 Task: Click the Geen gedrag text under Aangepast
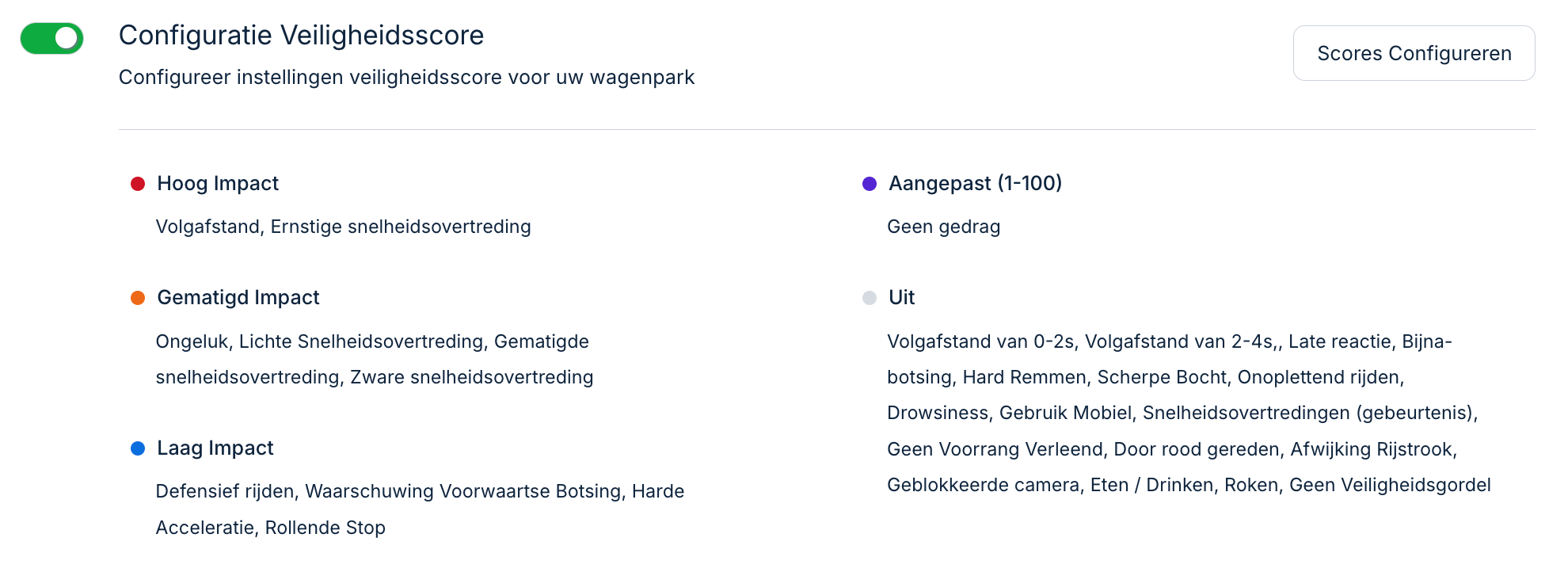tap(942, 227)
